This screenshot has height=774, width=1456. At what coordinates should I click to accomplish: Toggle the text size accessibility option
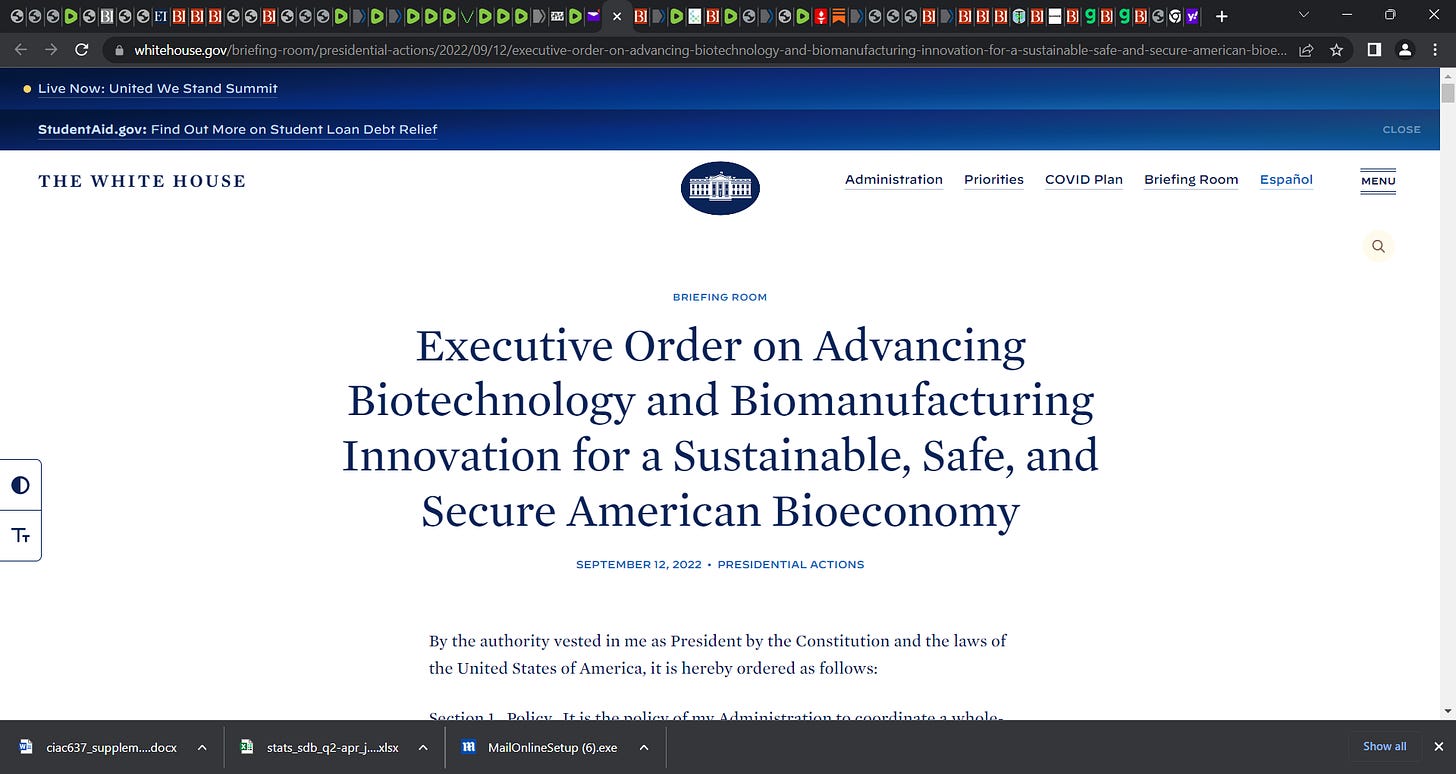click(20, 535)
